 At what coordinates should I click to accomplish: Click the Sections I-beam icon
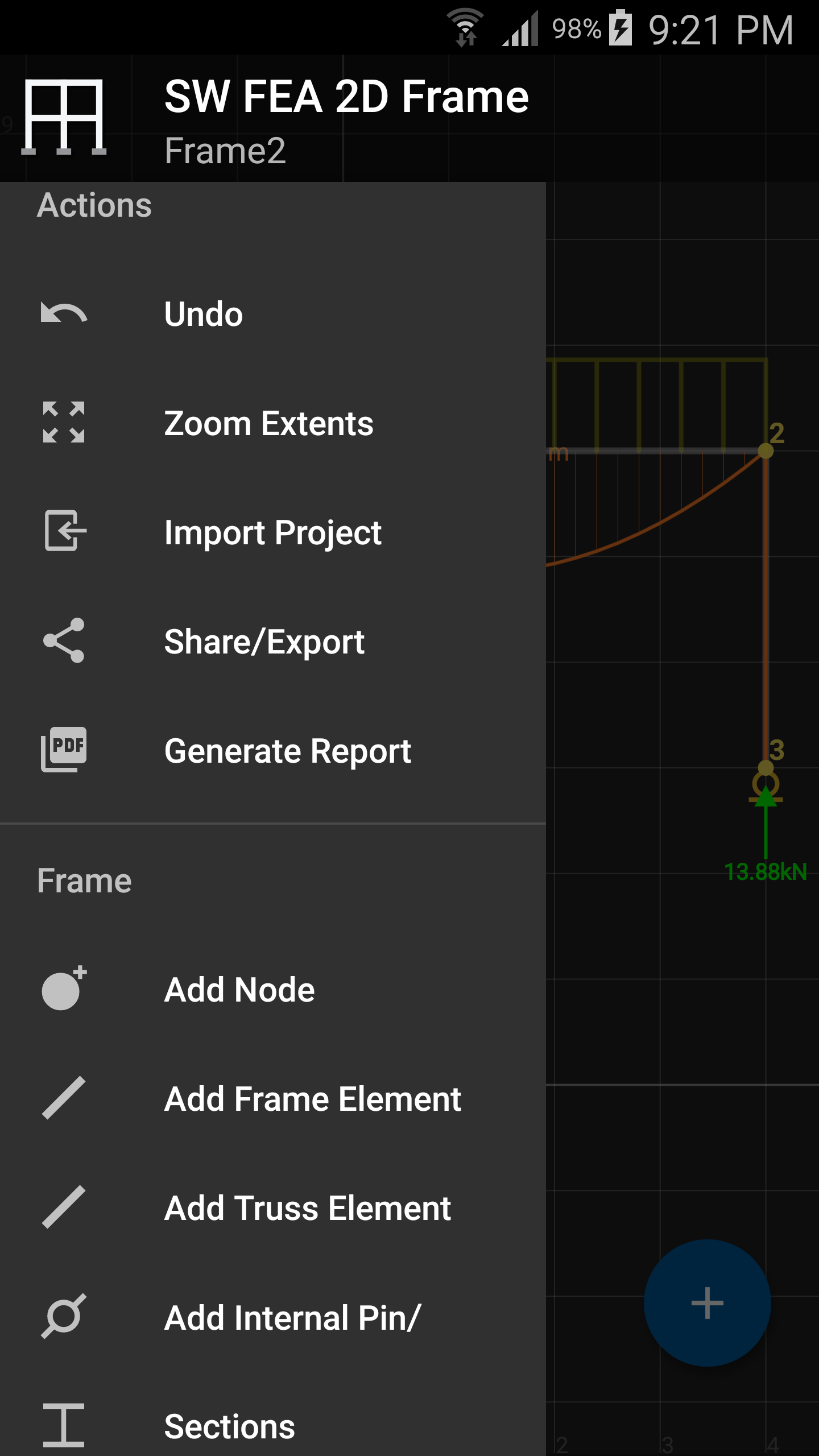(x=64, y=1425)
